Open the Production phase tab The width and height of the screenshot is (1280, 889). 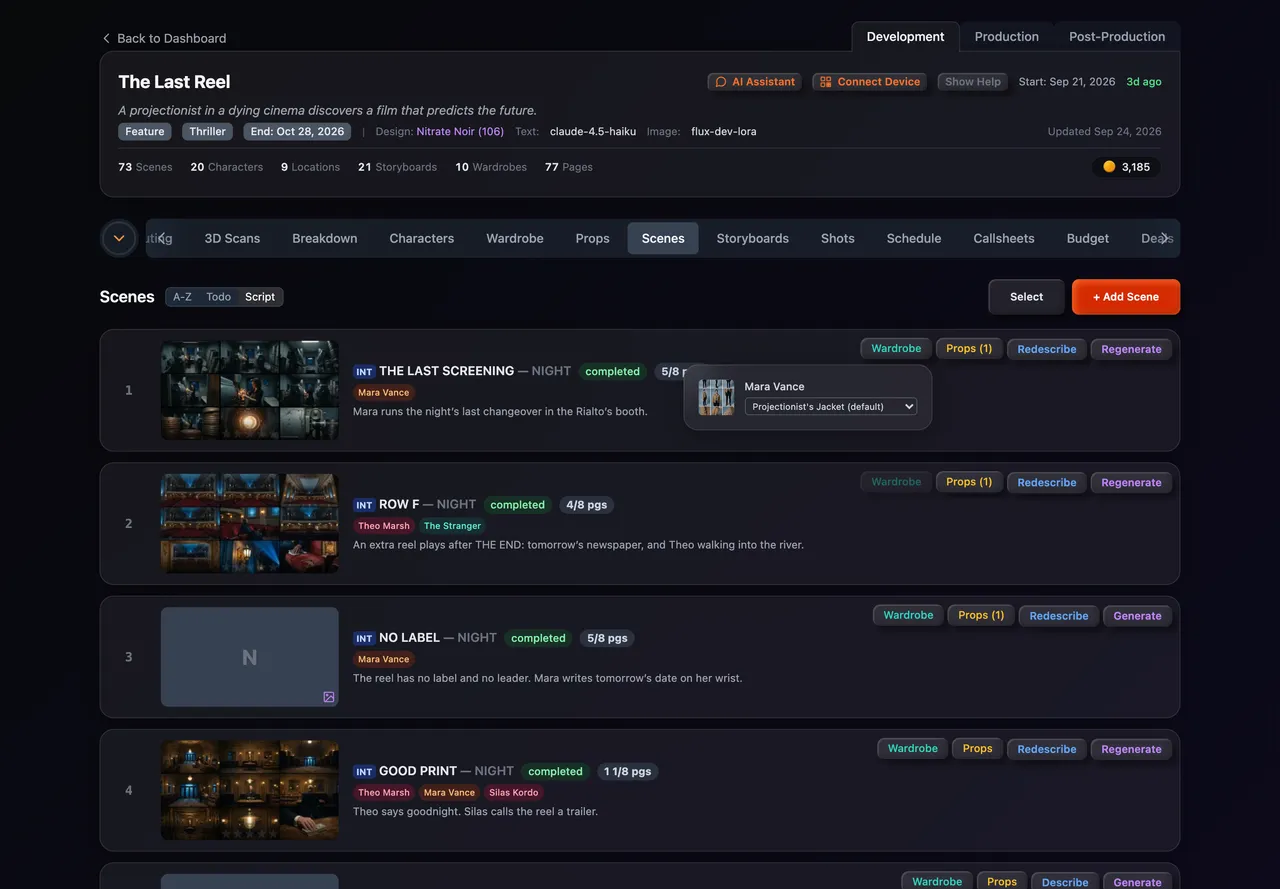click(1006, 37)
